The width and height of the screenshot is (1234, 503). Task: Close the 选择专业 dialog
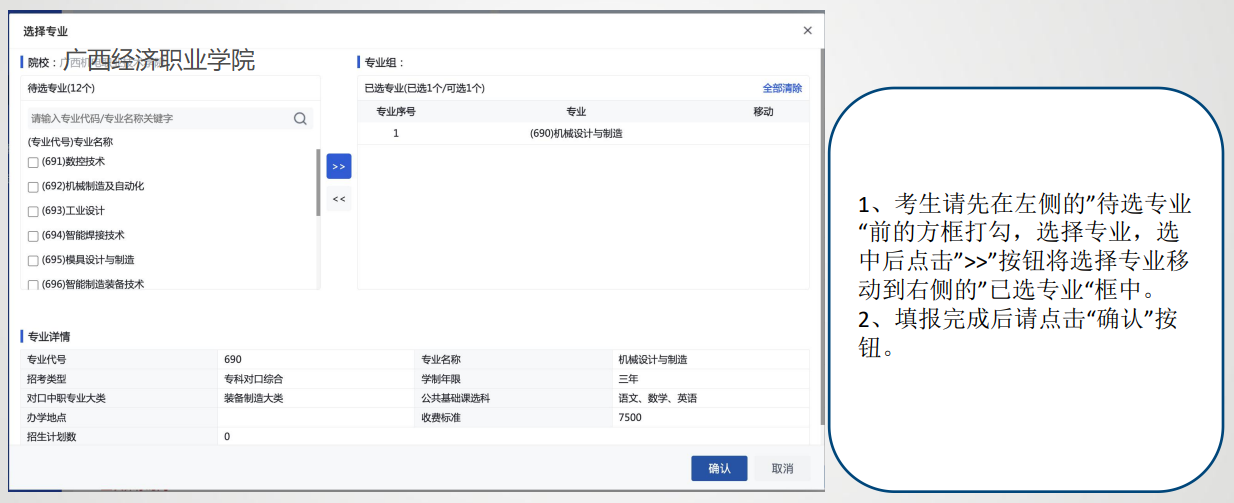(x=807, y=31)
